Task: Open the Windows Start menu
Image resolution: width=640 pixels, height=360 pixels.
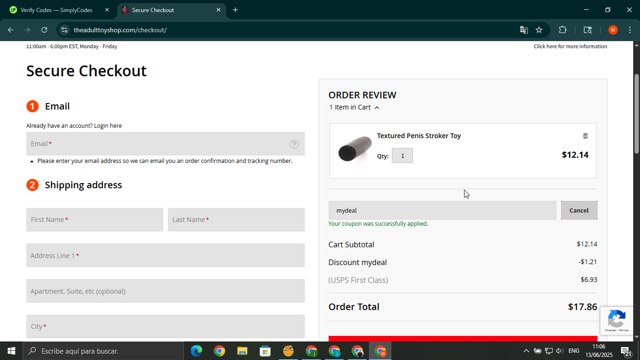Action: tap(11, 351)
